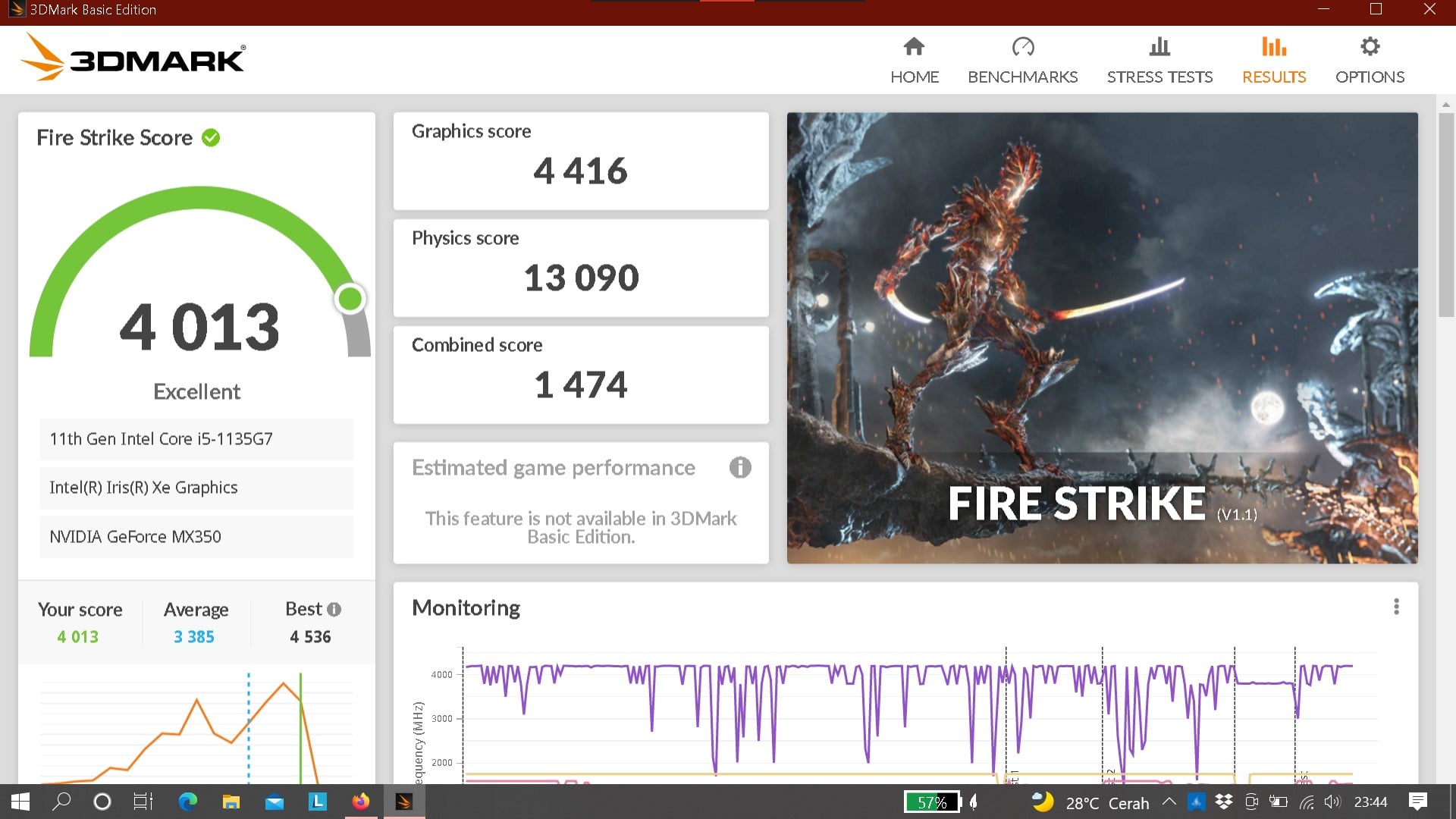Open the STRESS TESTS section
This screenshot has height=819, width=1456.
point(1159,60)
